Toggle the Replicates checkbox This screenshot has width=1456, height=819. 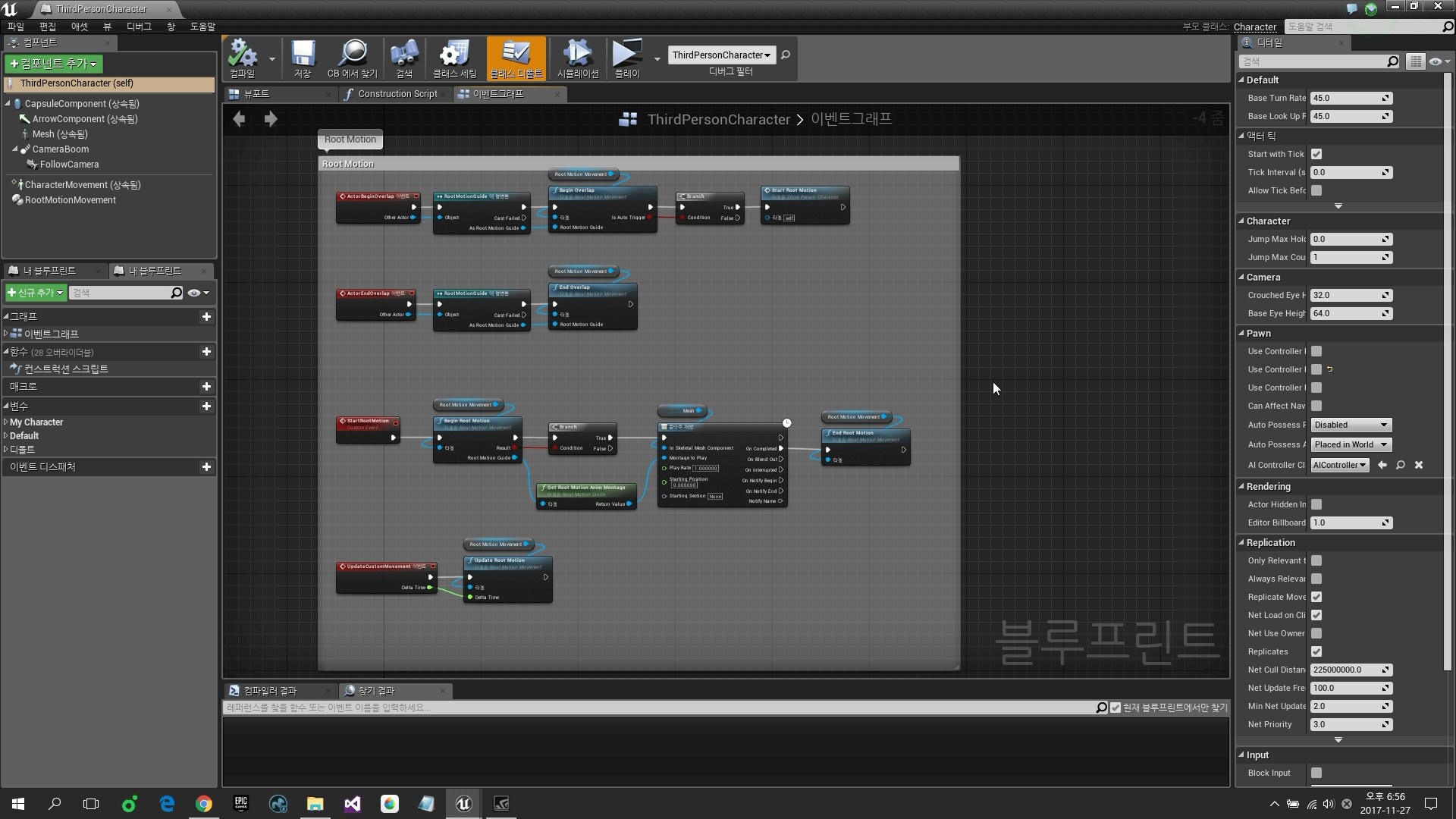point(1316,651)
